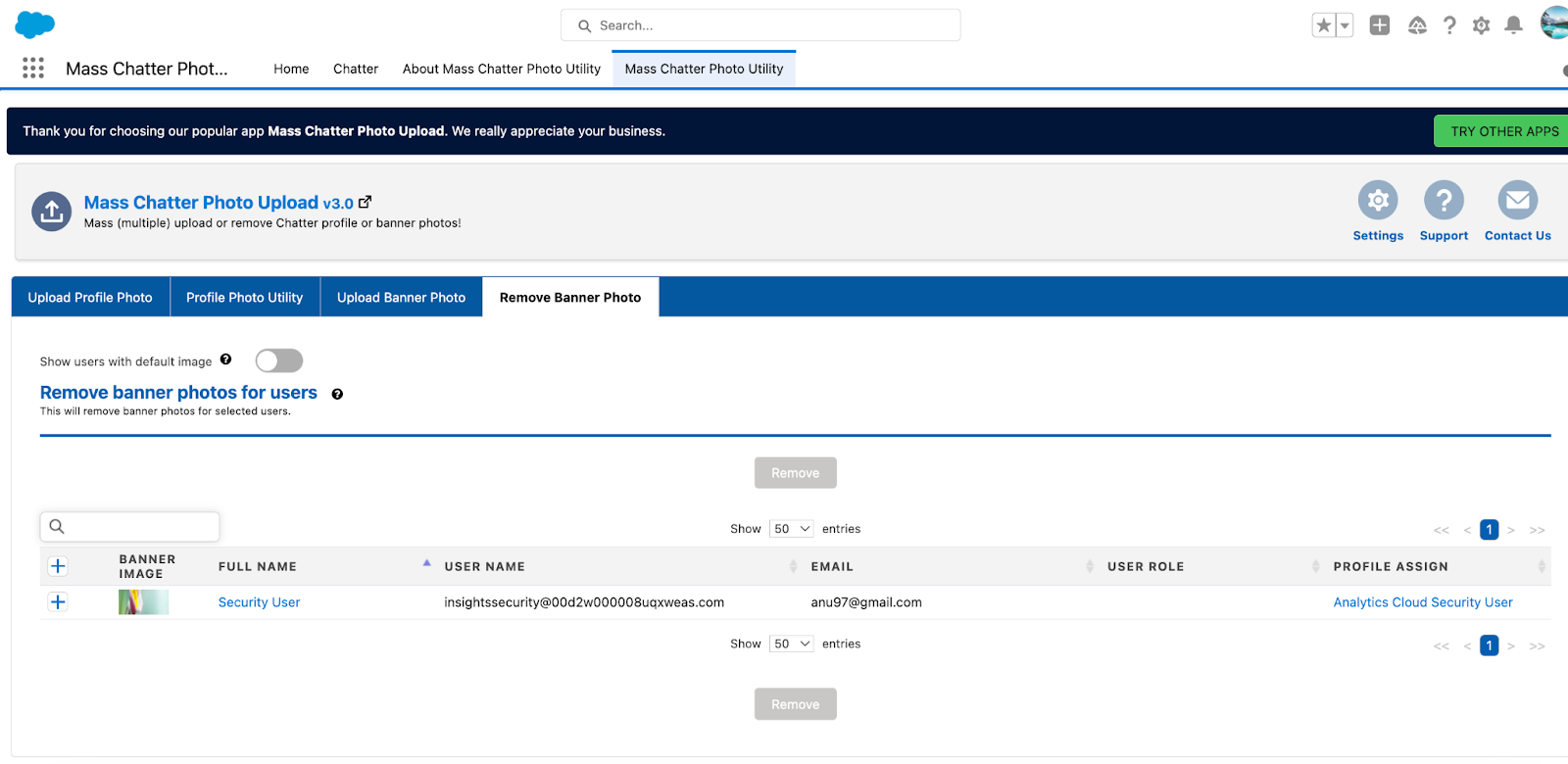This screenshot has height=764, width=1568.
Task: Open the bottom Show entries 50 dropdown
Action: (x=791, y=644)
